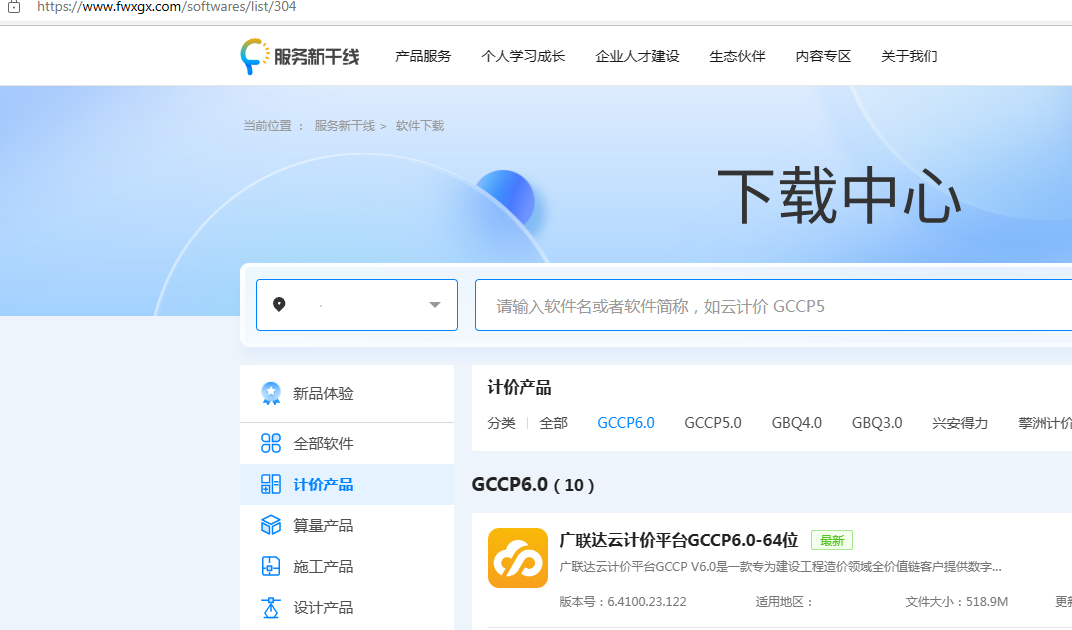Click the 计价产品 panel heading

coord(519,388)
